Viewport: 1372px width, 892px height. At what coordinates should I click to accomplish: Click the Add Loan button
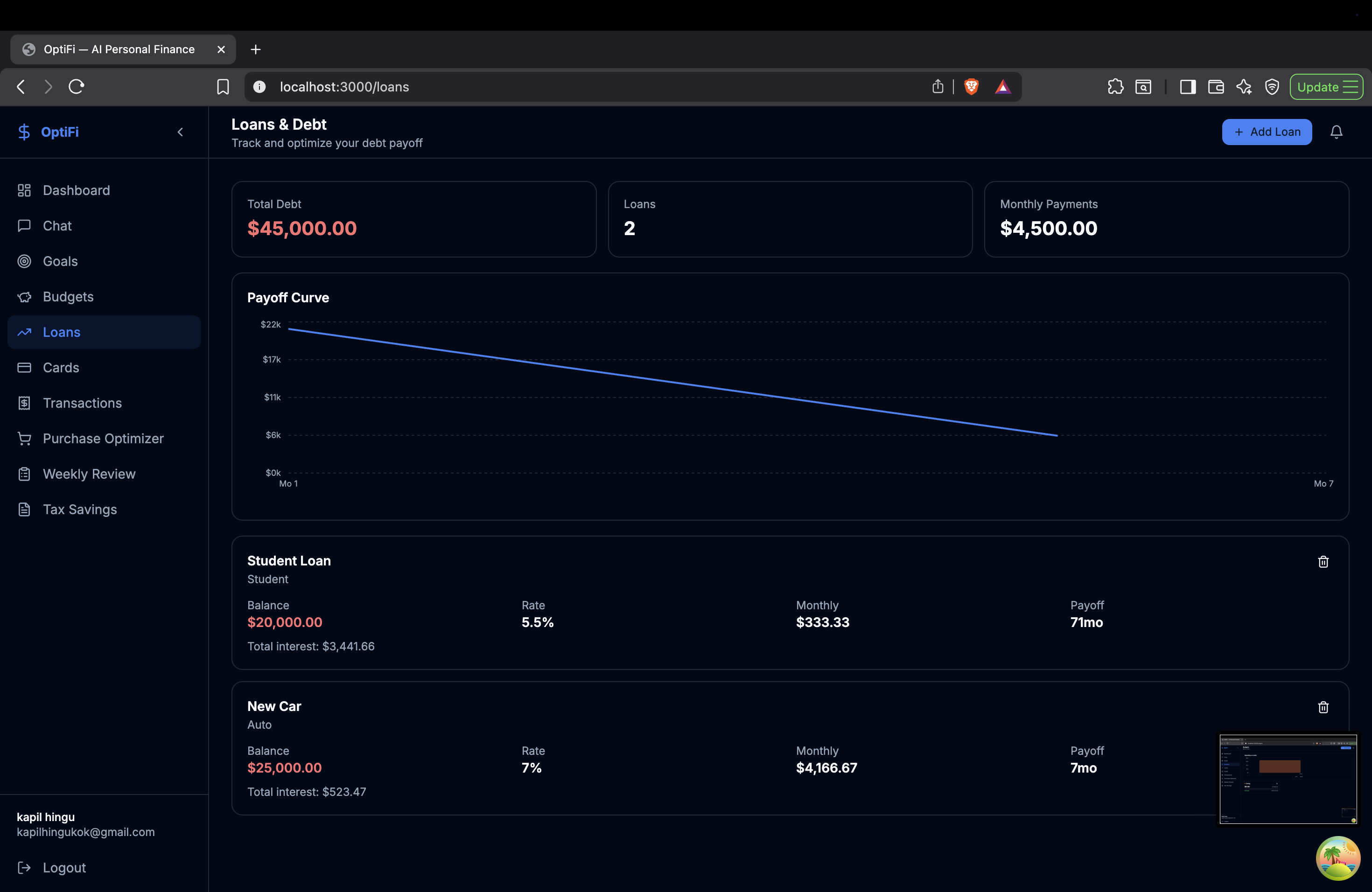pyautogui.click(x=1267, y=132)
